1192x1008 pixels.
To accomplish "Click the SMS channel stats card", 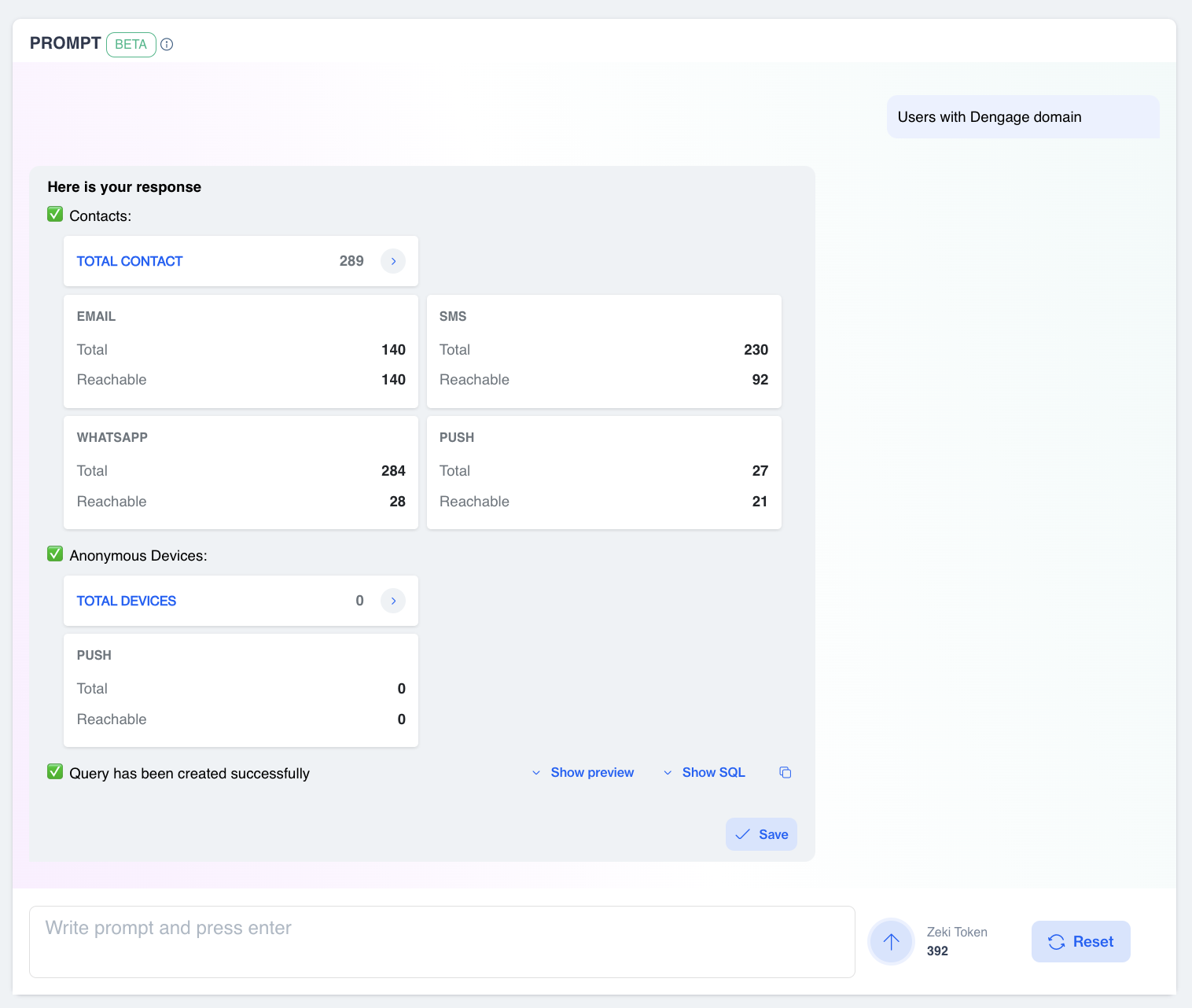I will (x=604, y=351).
